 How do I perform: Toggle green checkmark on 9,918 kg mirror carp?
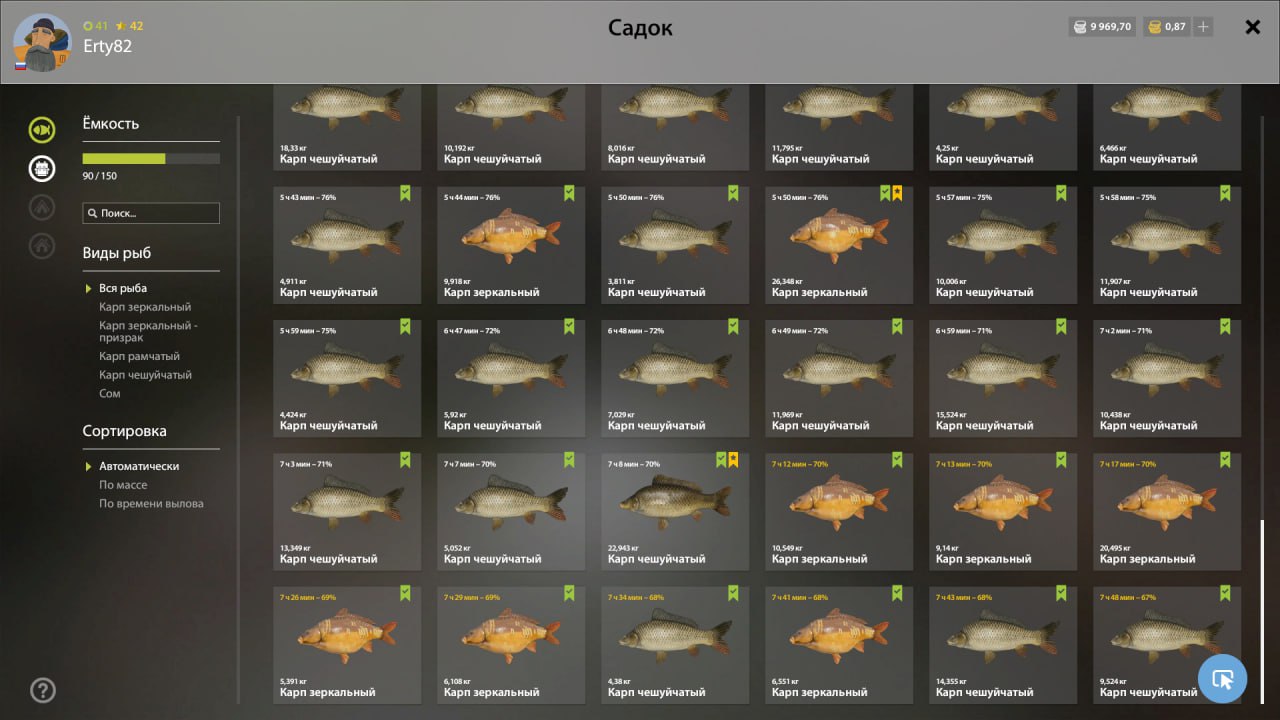[569, 193]
